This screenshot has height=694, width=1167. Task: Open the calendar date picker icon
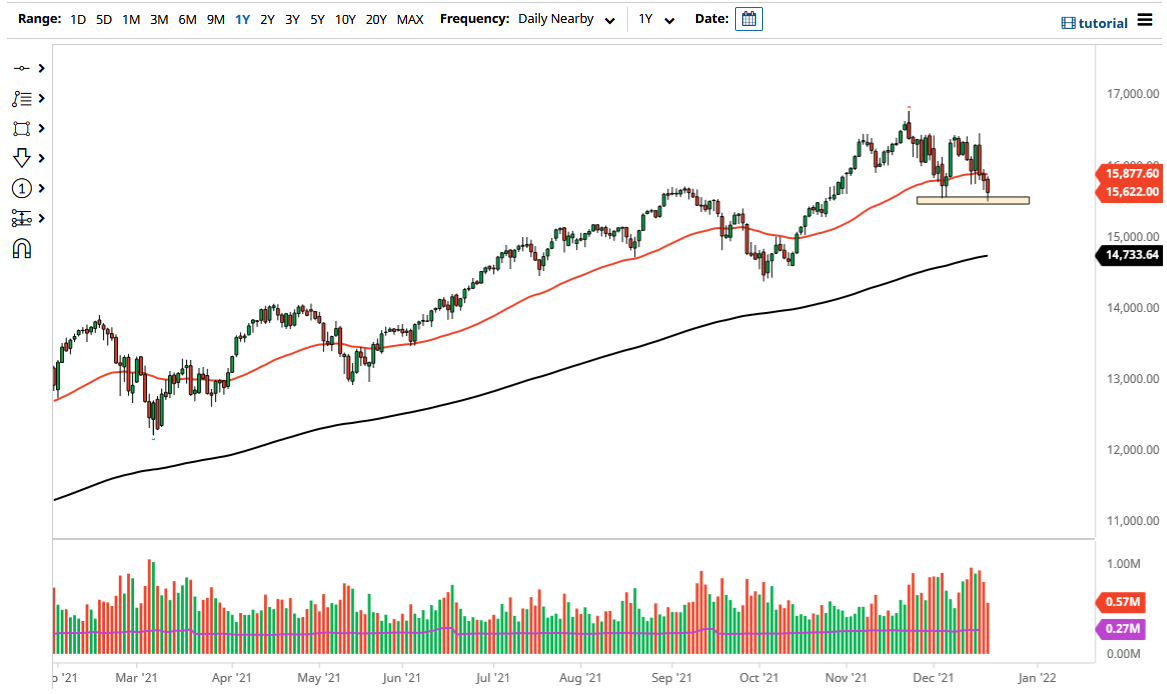click(748, 18)
